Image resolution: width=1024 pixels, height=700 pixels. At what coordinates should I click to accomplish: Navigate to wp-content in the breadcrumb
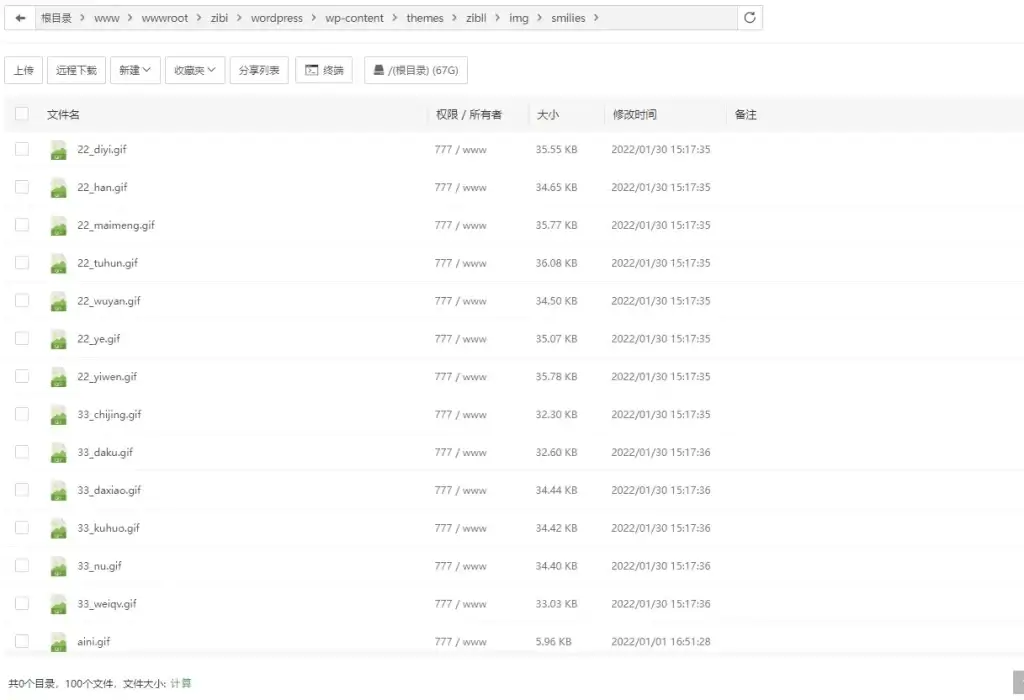pos(354,18)
